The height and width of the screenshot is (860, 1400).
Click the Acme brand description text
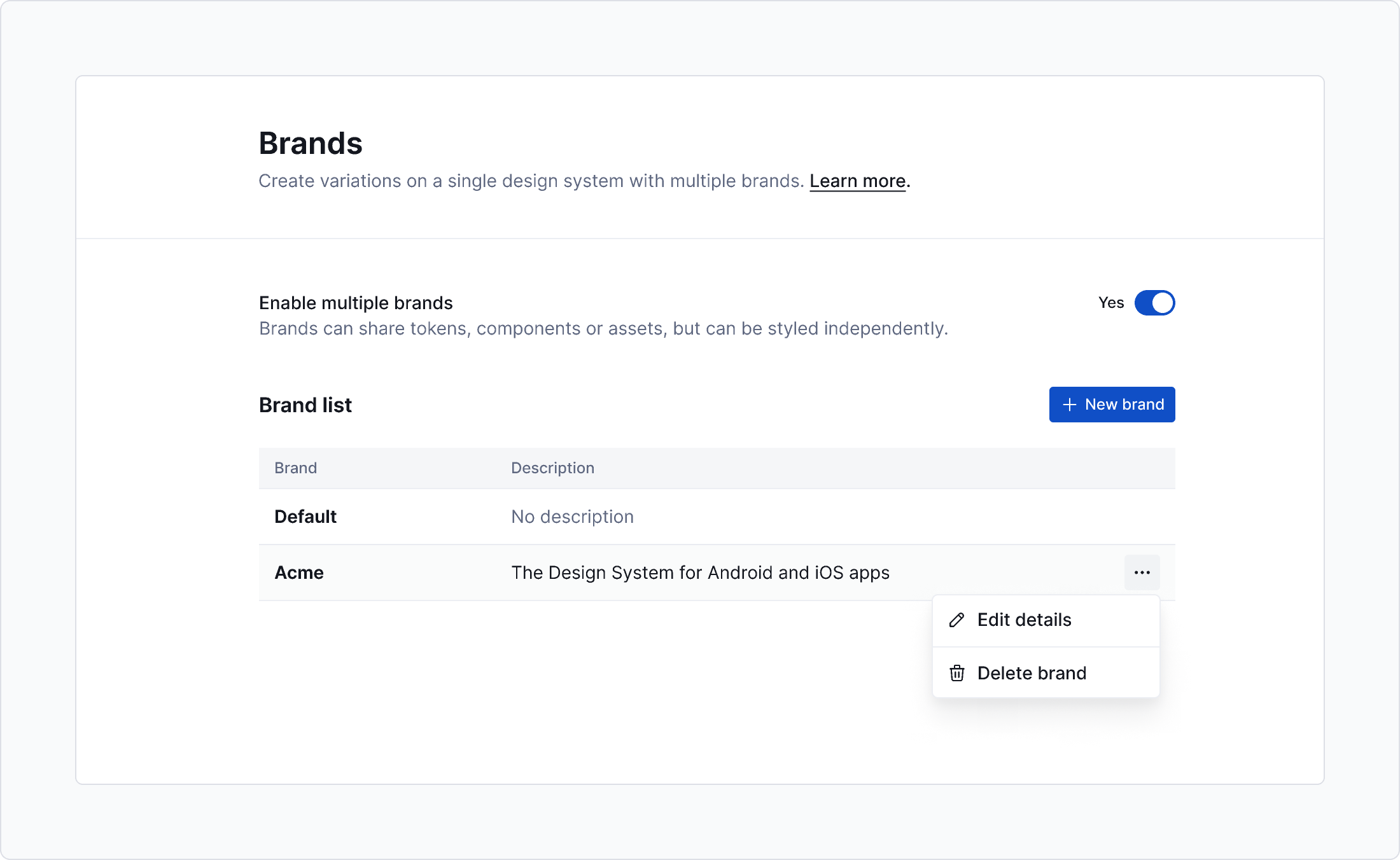click(700, 572)
